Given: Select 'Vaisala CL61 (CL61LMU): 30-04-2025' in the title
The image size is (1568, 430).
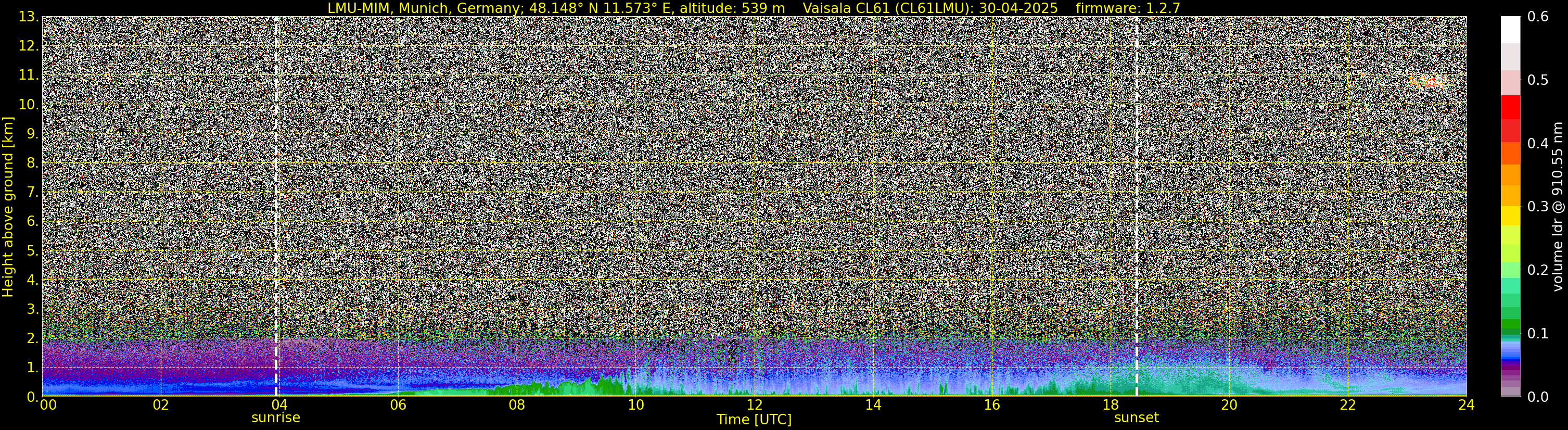Looking at the screenshot, I should pyautogui.click(x=930, y=8).
